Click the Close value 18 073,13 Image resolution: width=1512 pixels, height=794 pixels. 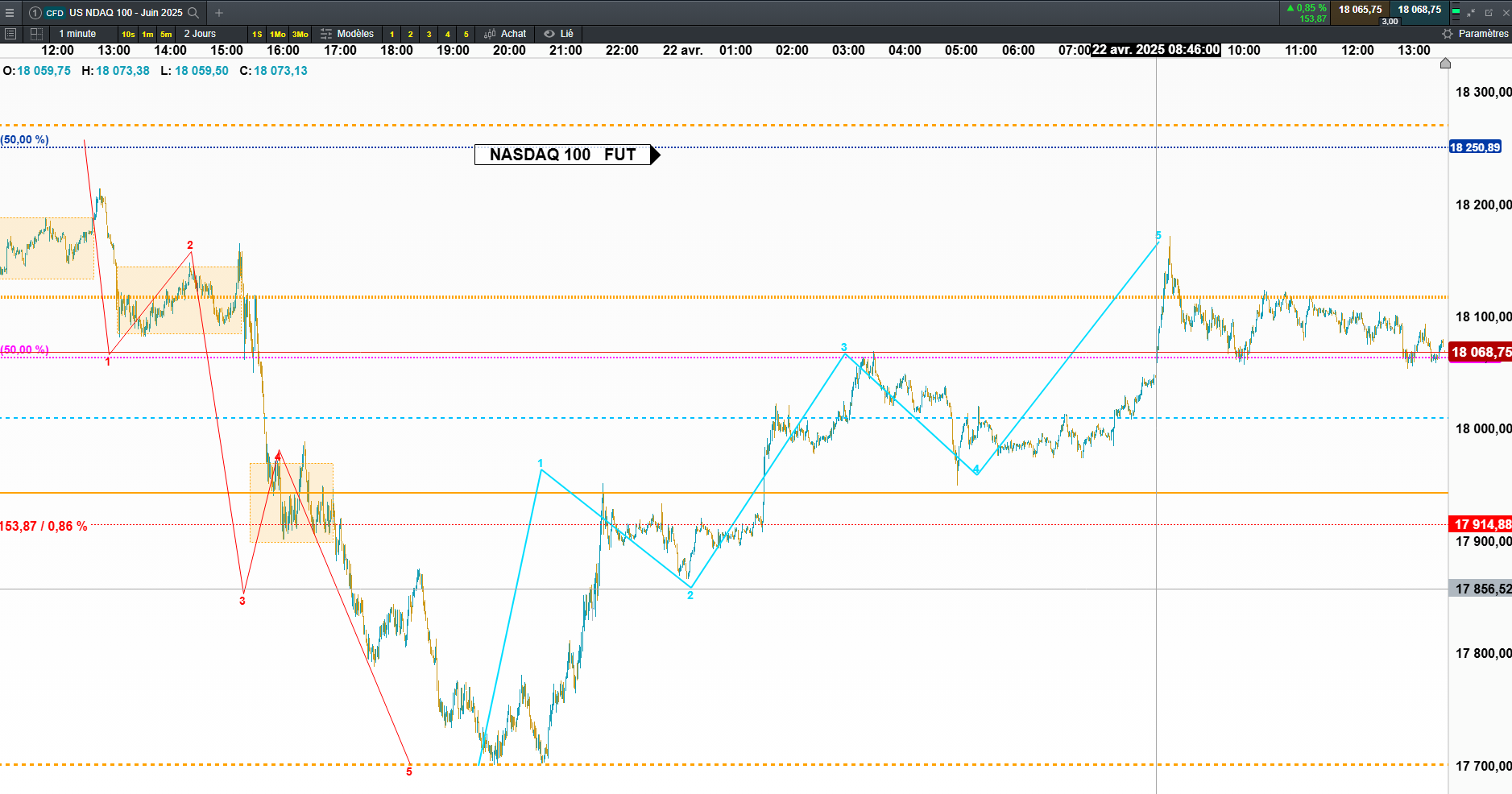(x=281, y=71)
